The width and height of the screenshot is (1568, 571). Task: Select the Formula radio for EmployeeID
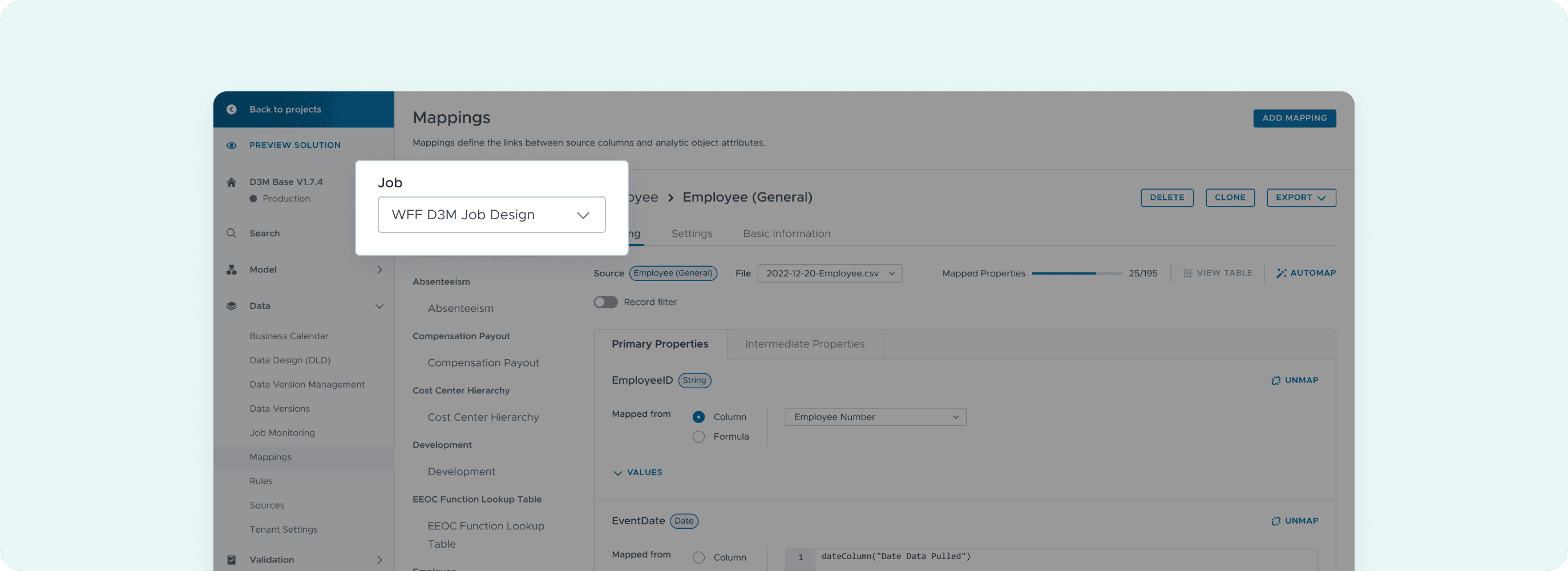[x=698, y=436]
